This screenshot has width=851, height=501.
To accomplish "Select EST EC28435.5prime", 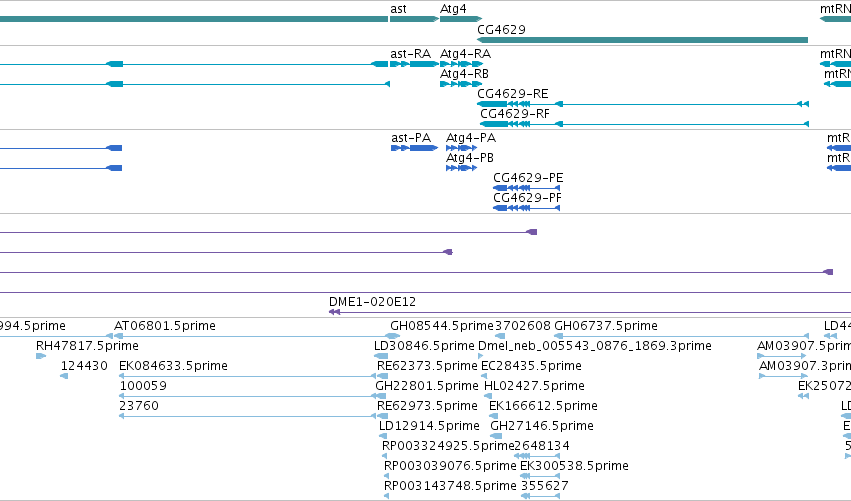I will (x=531, y=366).
